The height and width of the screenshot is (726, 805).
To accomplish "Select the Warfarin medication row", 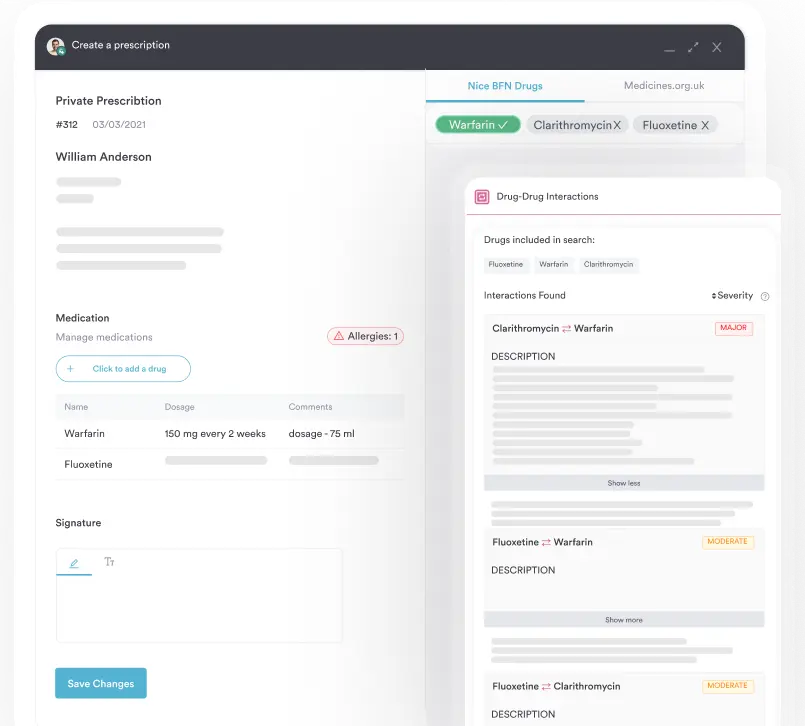I will point(229,434).
